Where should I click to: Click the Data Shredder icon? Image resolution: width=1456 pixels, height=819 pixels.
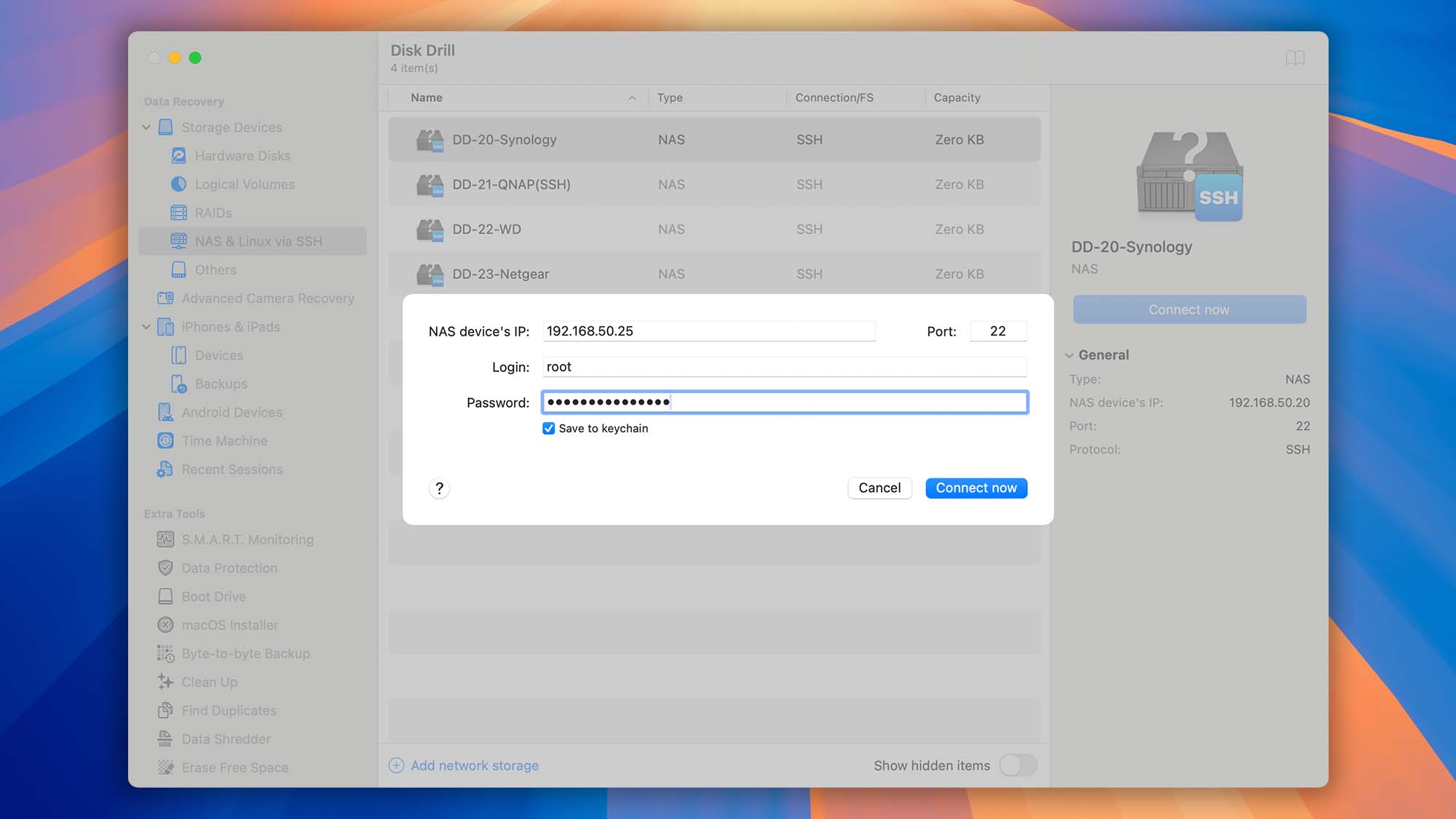pyautogui.click(x=166, y=739)
